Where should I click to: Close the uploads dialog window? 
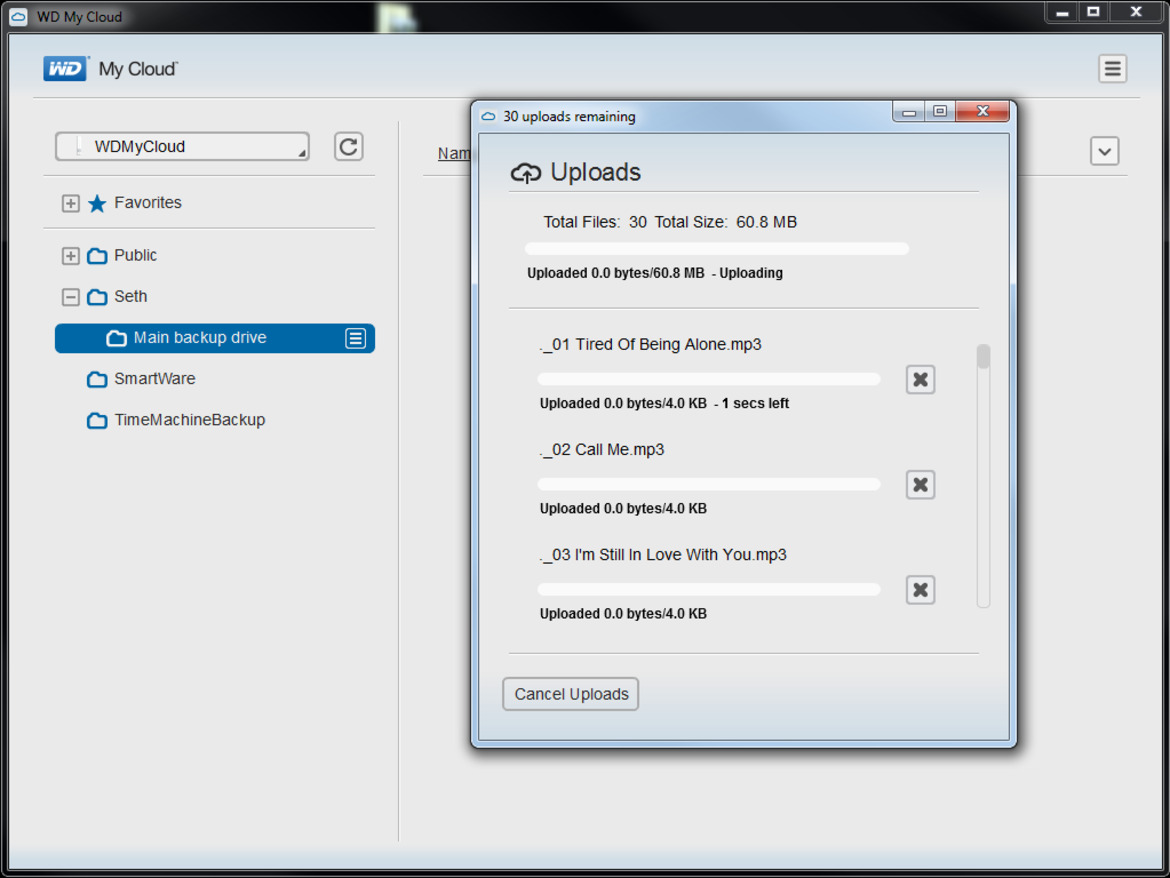[983, 111]
